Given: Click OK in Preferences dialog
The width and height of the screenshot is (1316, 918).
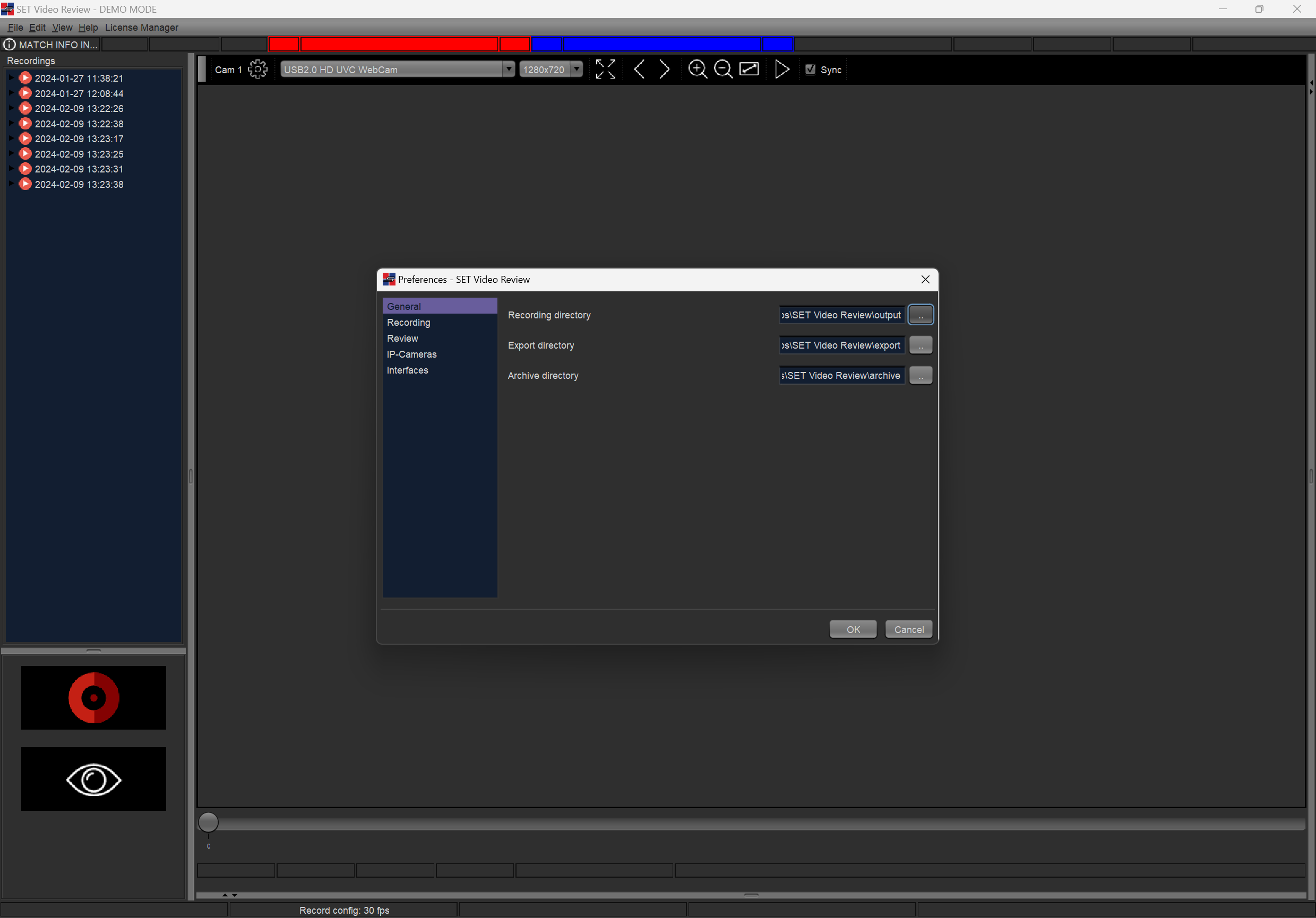Looking at the screenshot, I should 853,629.
